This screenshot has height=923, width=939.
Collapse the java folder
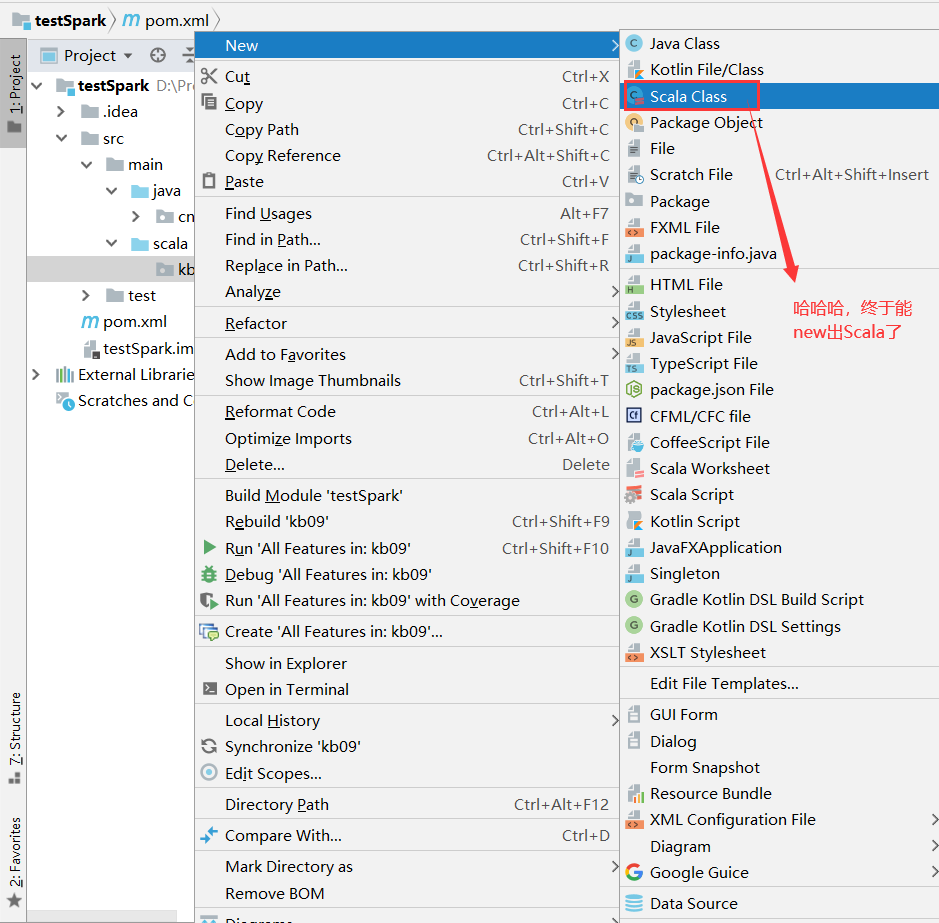[111, 191]
